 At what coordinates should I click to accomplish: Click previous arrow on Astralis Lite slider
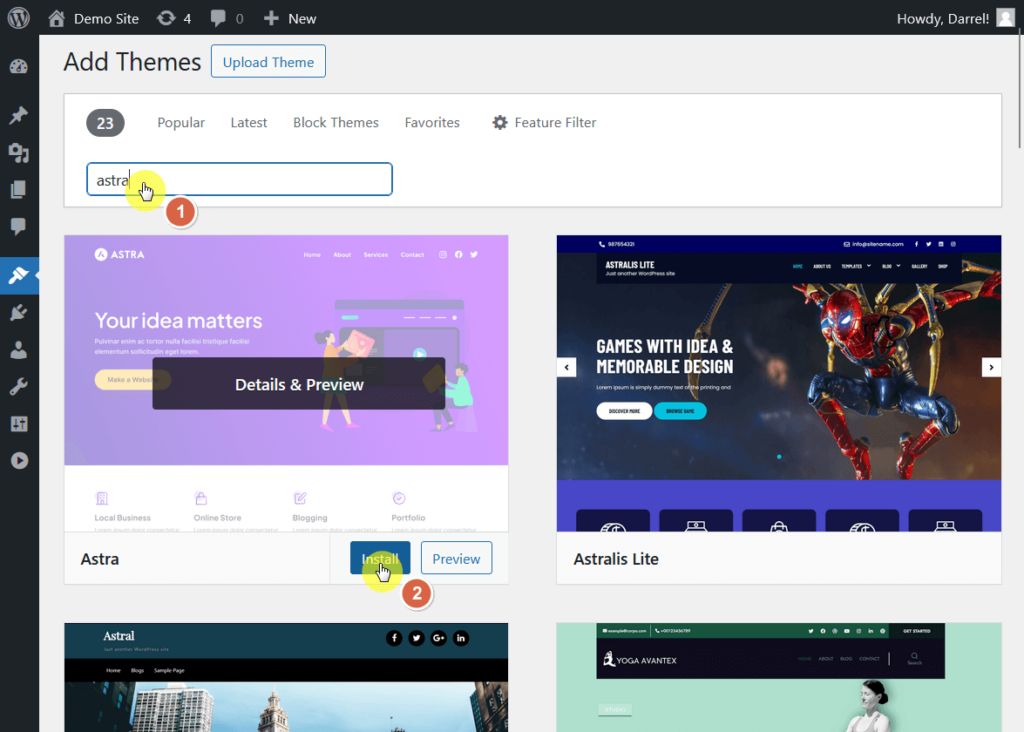pos(566,367)
